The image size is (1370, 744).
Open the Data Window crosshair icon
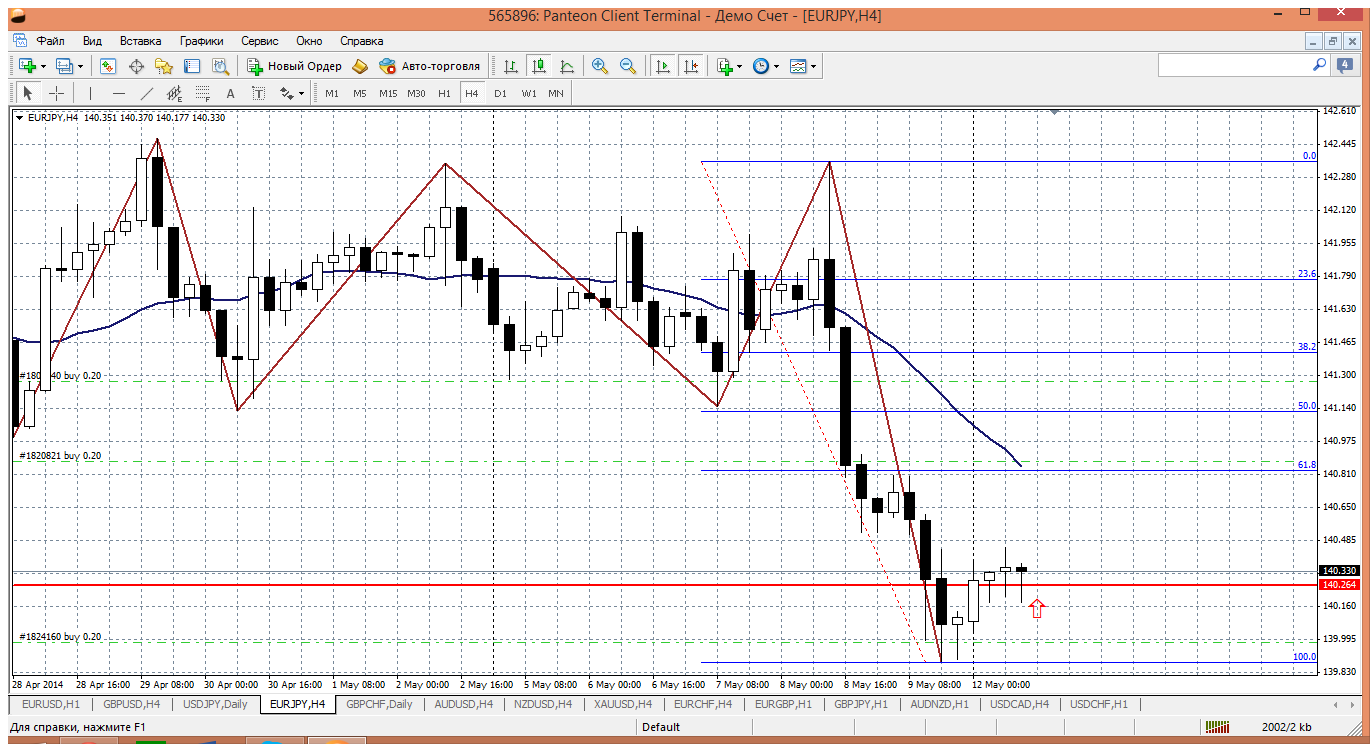pos(136,66)
